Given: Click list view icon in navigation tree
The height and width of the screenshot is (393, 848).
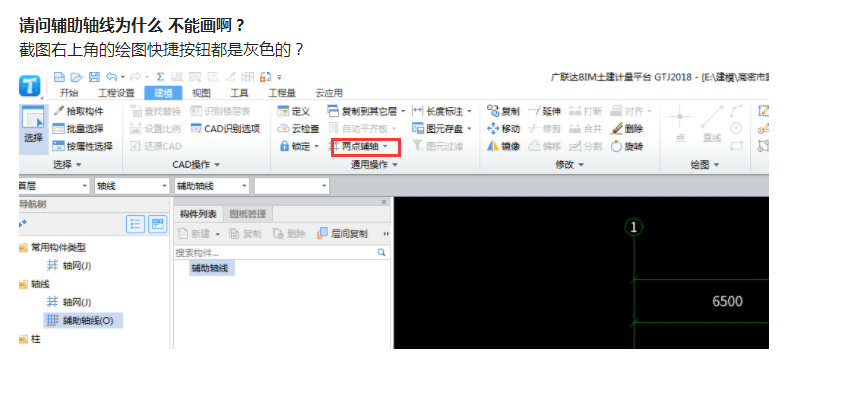Looking at the screenshot, I should tap(135, 224).
